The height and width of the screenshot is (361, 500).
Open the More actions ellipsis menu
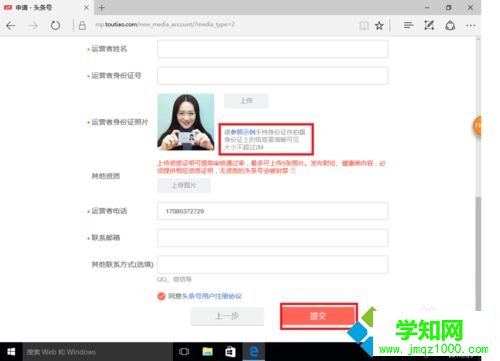click(x=471, y=25)
